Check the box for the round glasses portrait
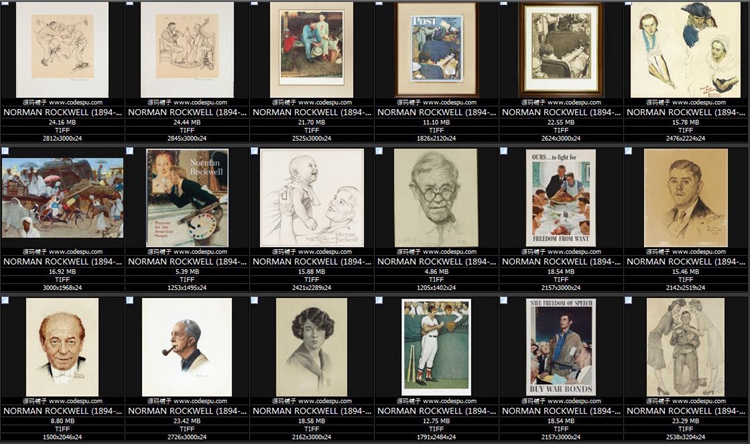750x444 pixels. point(379,151)
